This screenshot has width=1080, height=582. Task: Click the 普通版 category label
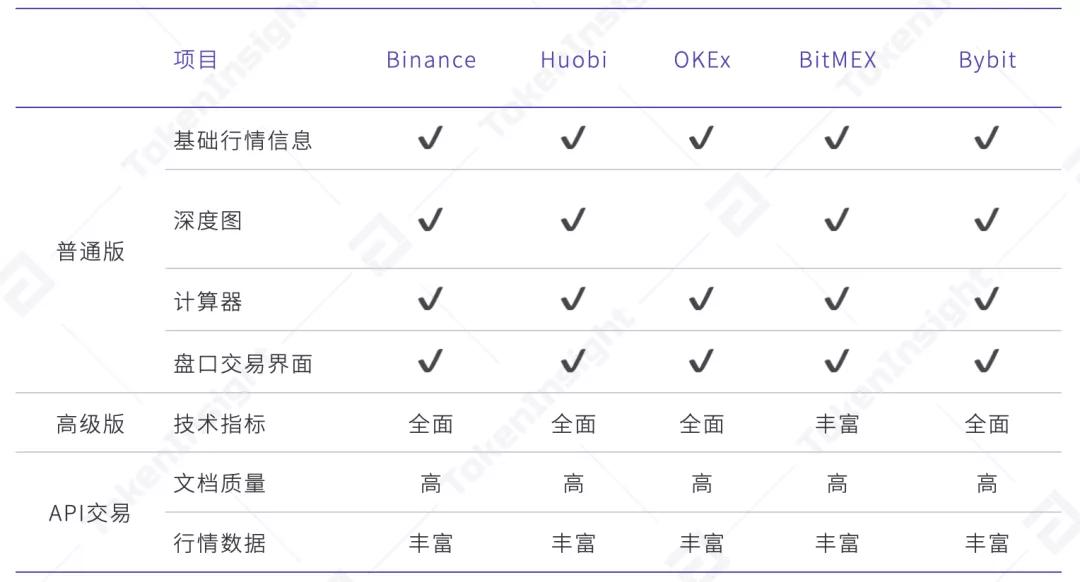tap(90, 251)
